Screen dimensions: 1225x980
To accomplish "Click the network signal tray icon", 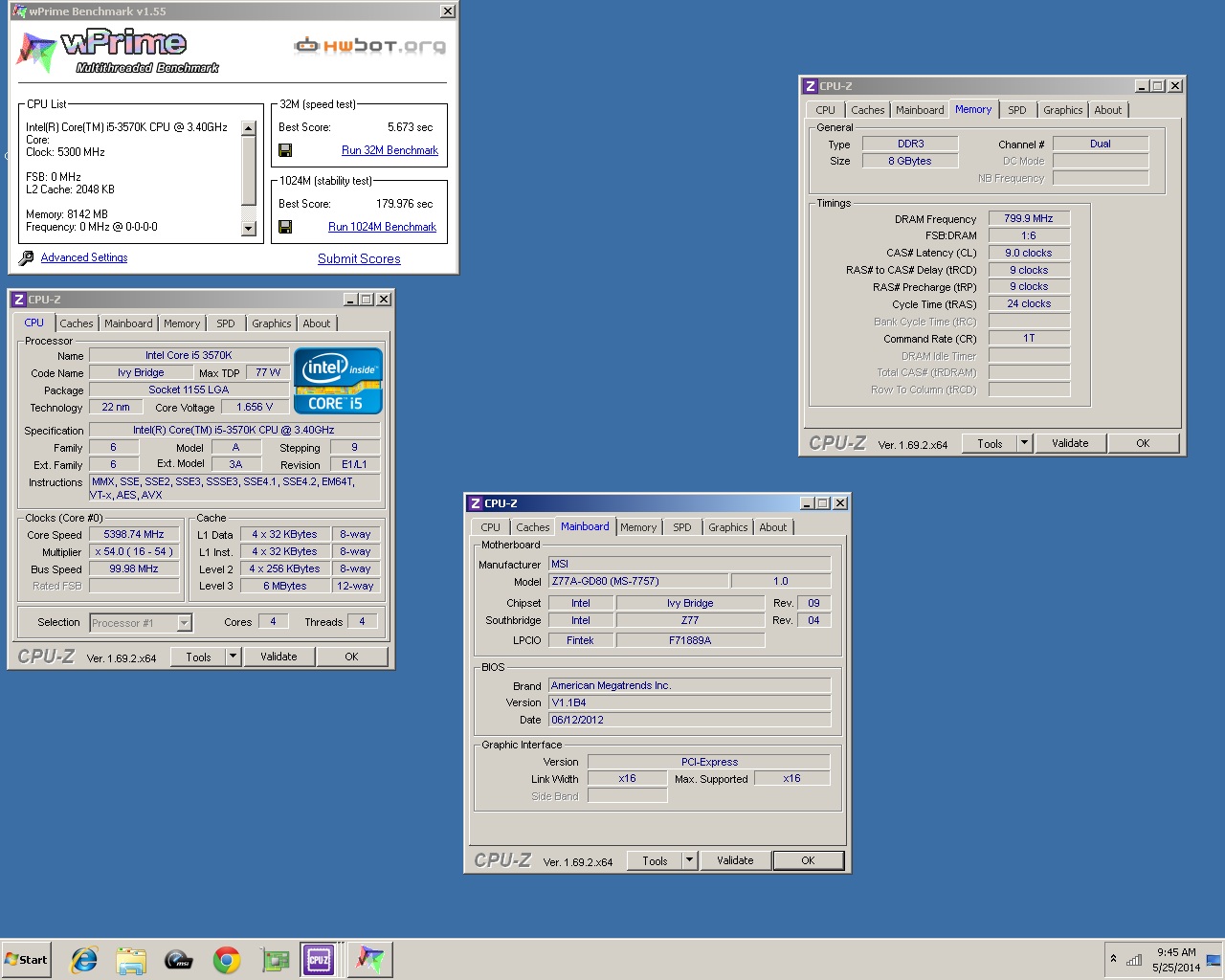I will [1134, 960].
